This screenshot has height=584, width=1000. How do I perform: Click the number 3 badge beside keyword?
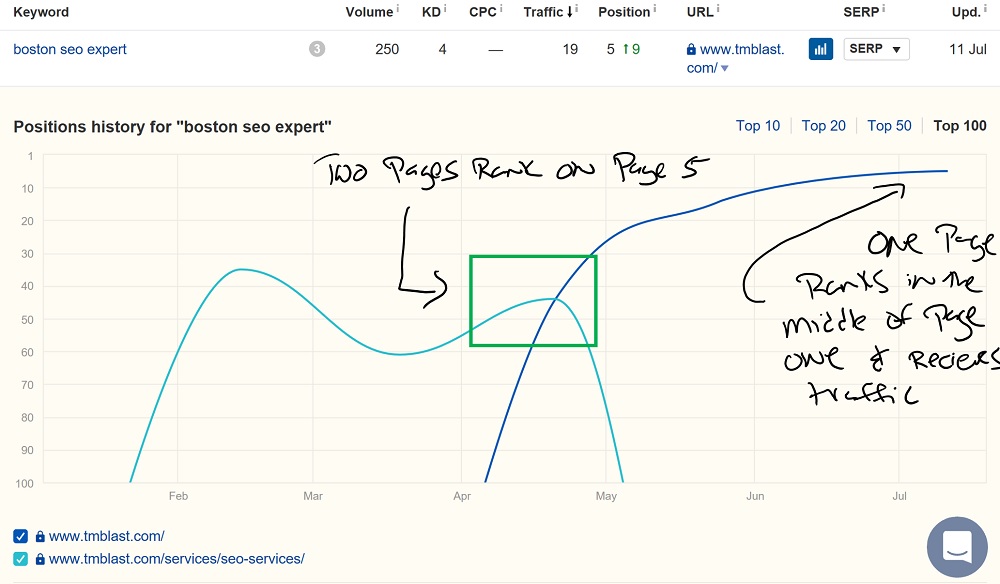[x=317, y=49]
